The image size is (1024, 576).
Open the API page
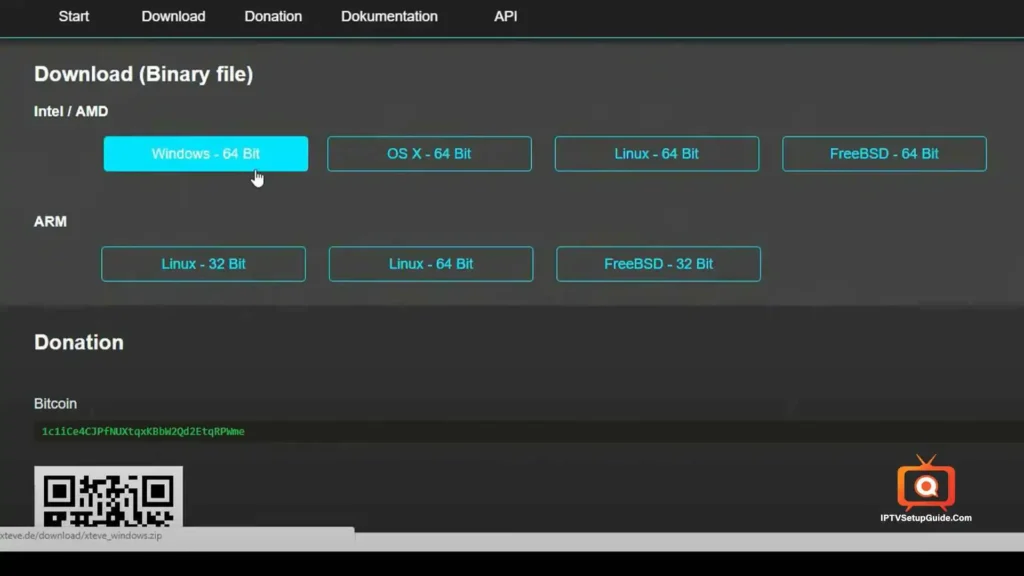click(x=505, y=16)
